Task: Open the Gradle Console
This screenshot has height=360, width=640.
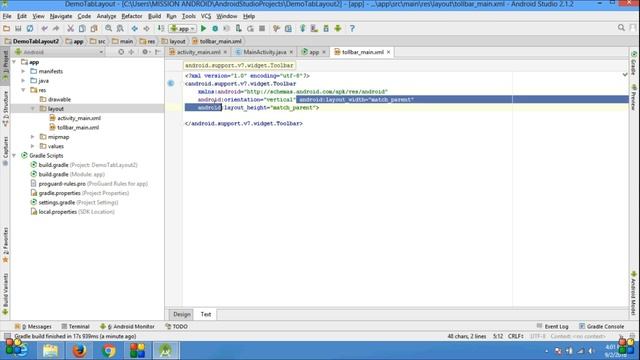Action: 602,327
